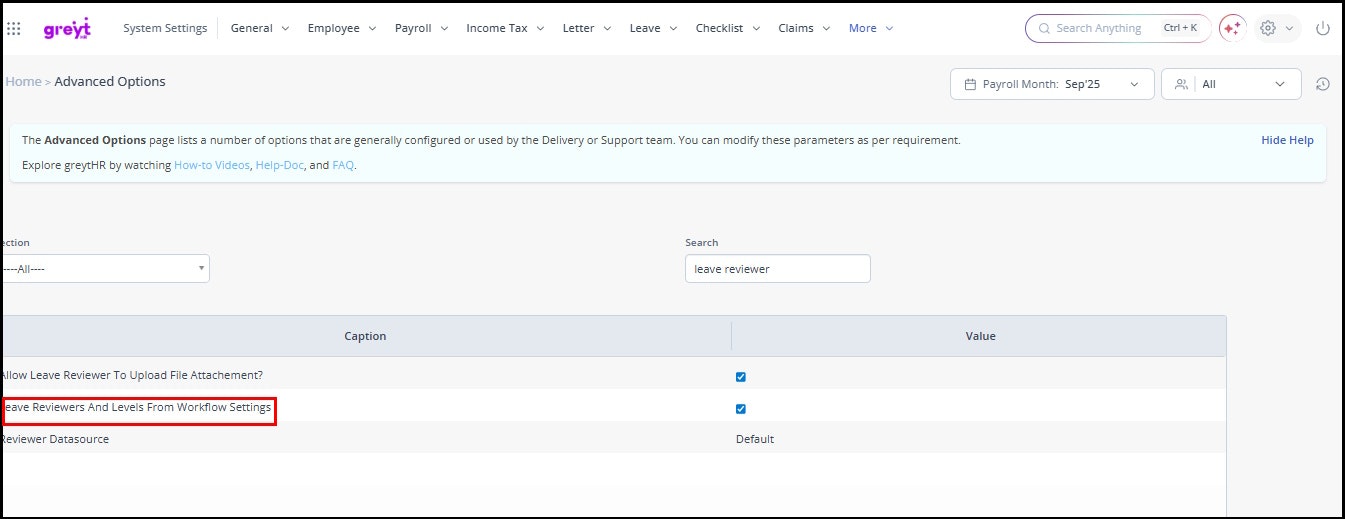Open the history clock icon
This screenshot has height=519, width=1345.
(1323, 84)
